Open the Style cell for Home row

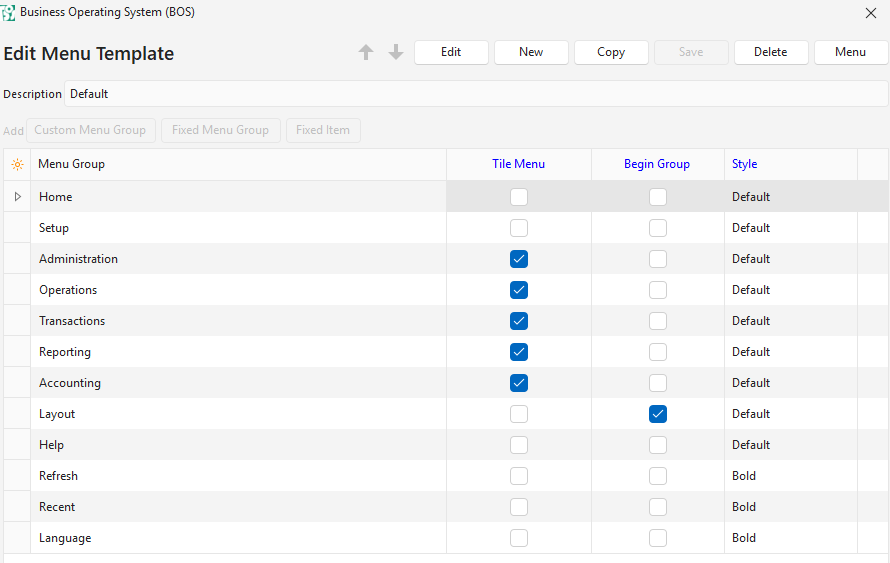[x=790, y=197]
